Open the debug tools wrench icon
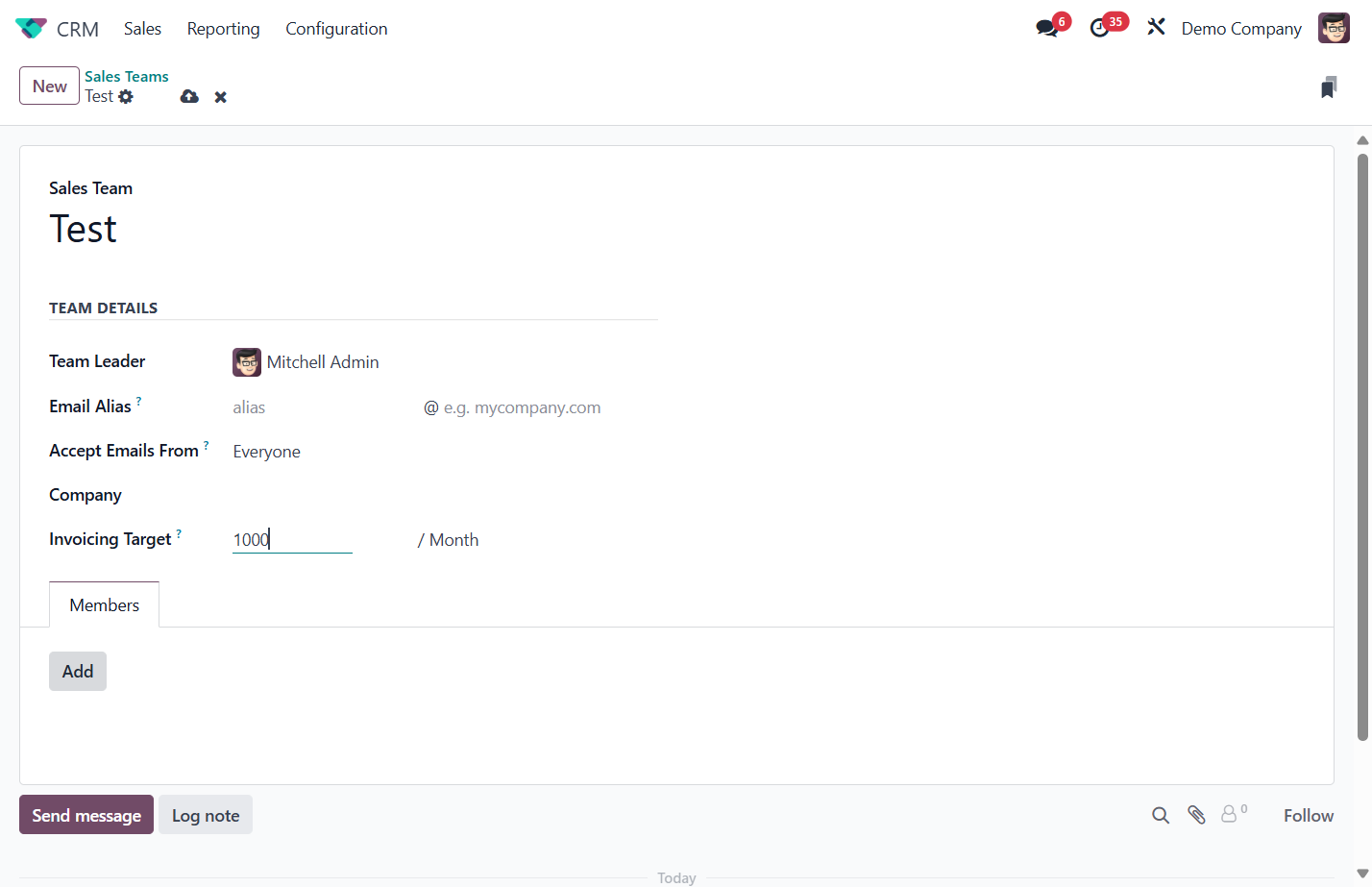 [1156, 28]
